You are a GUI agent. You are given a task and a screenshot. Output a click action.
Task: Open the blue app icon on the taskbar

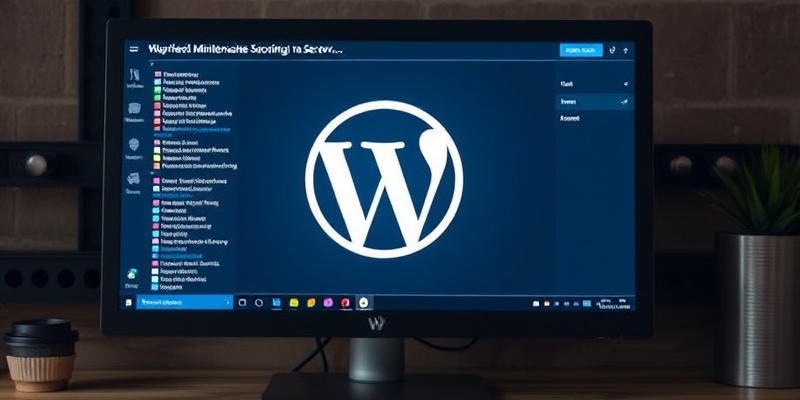click(x=276, y=303)
